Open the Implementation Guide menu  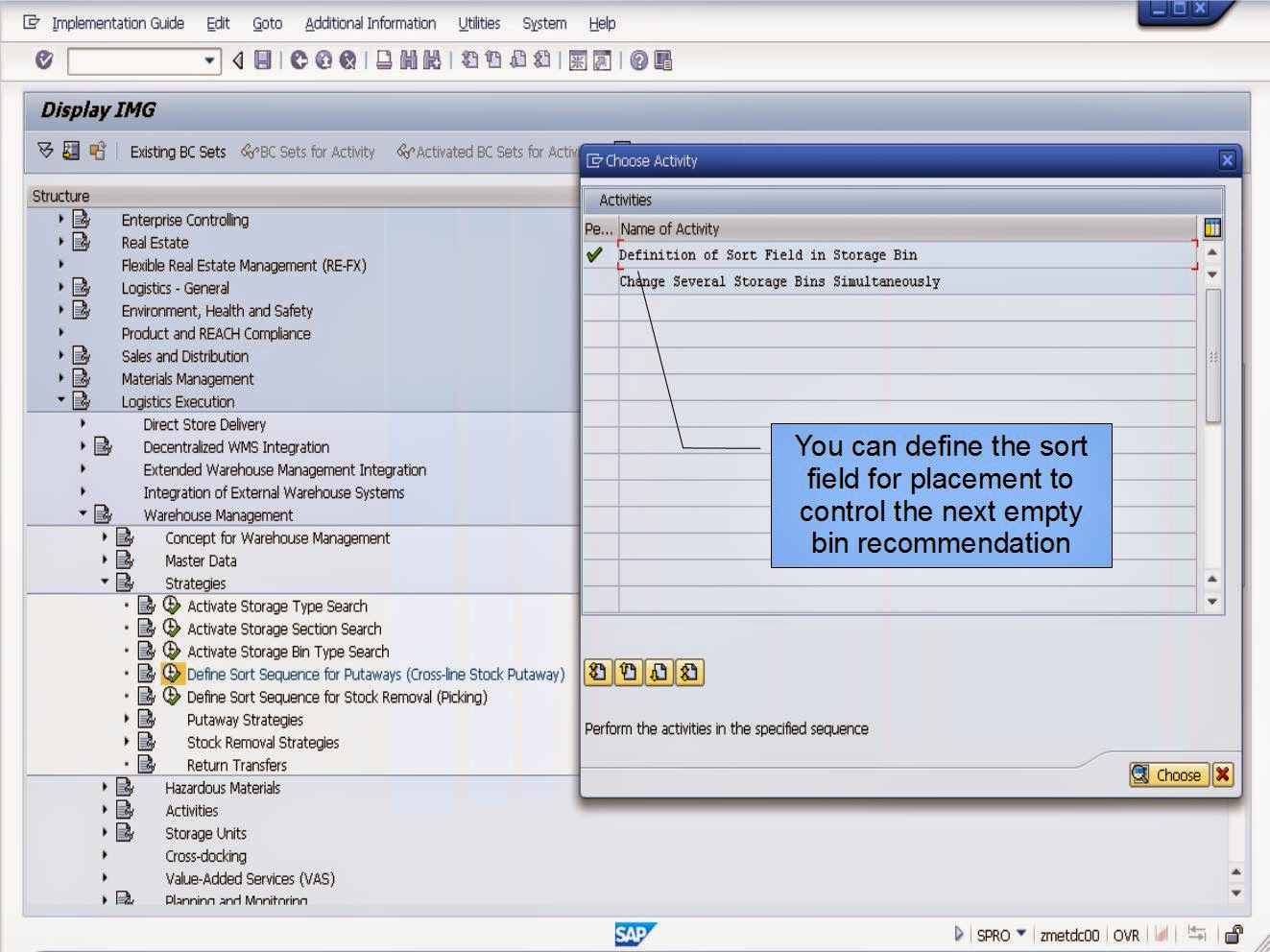click(x=117, y=23)
